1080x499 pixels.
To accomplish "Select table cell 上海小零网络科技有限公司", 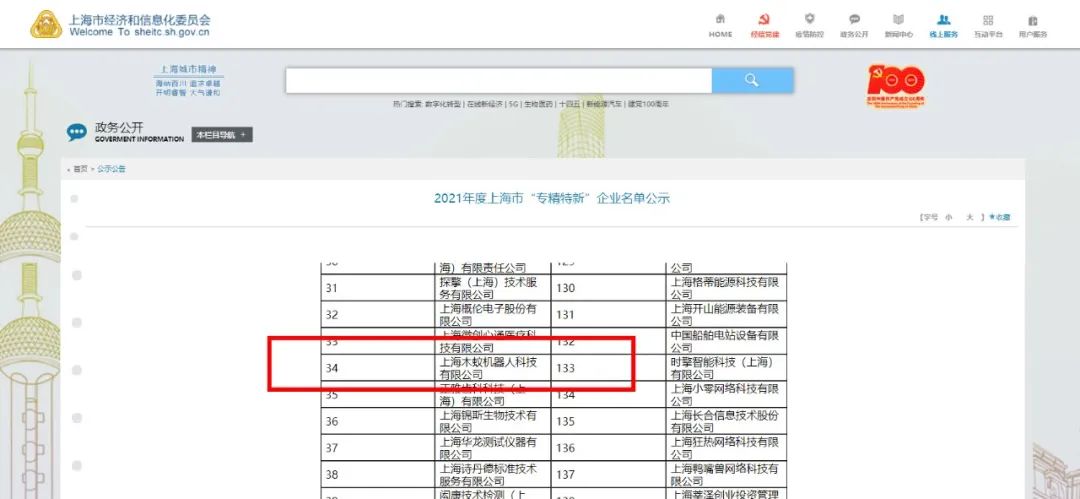I will pyautogui.click(x=725, y=395).
